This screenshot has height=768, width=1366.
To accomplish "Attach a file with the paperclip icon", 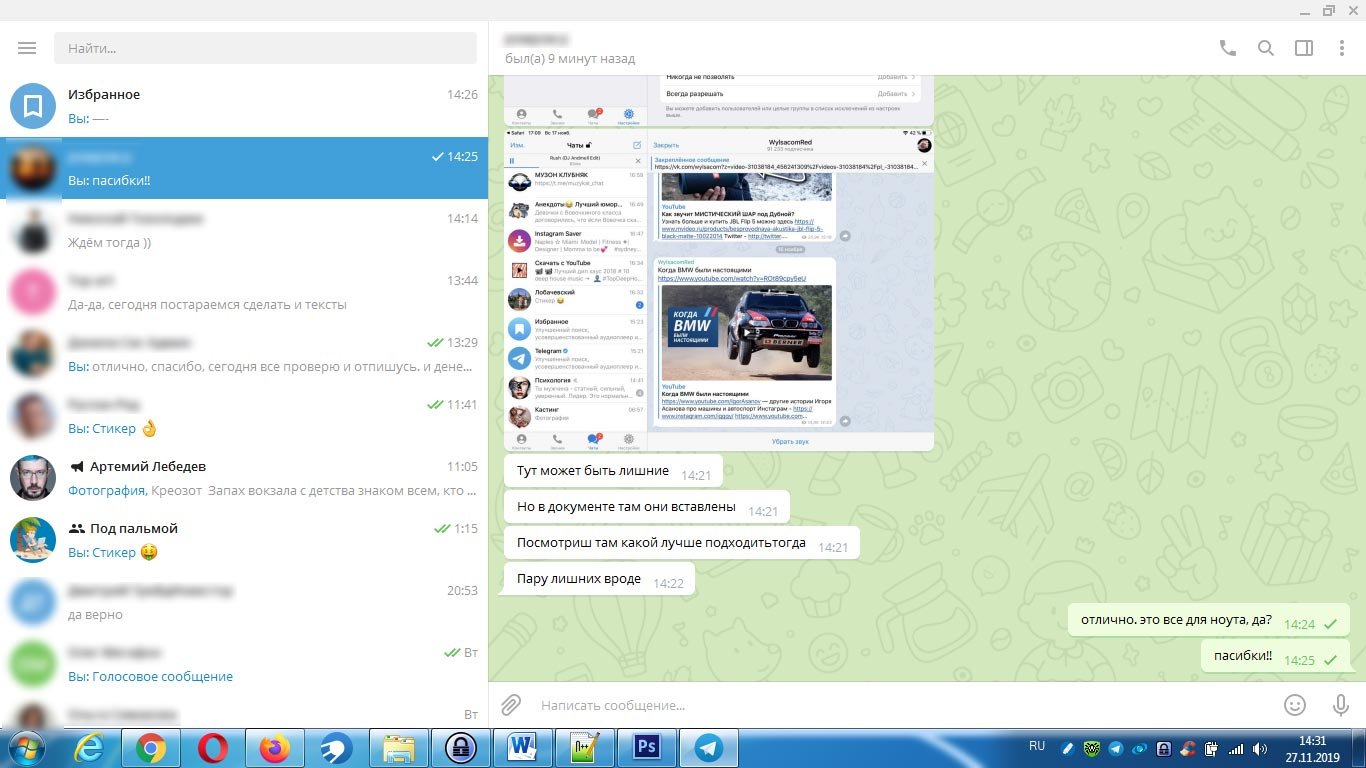I will coord(511,705).
